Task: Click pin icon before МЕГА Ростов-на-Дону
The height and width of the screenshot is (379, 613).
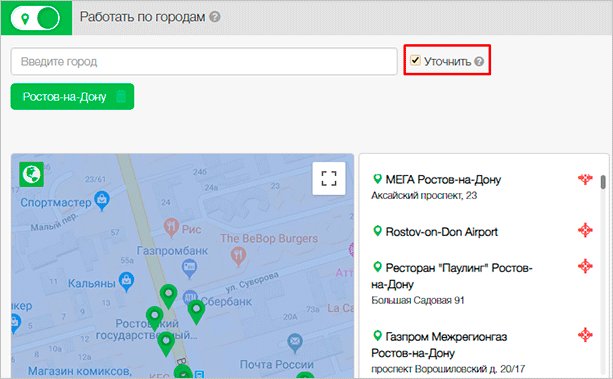Action: point(377,179)
